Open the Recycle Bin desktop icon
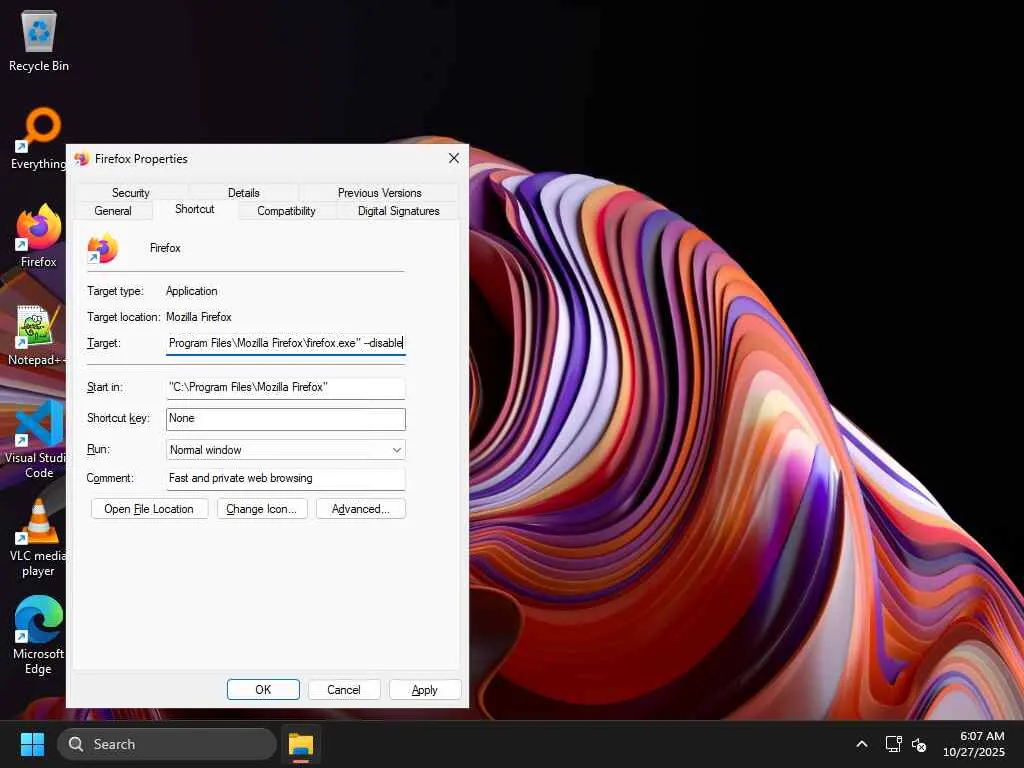1024x768 pixels. pos(39,40)
